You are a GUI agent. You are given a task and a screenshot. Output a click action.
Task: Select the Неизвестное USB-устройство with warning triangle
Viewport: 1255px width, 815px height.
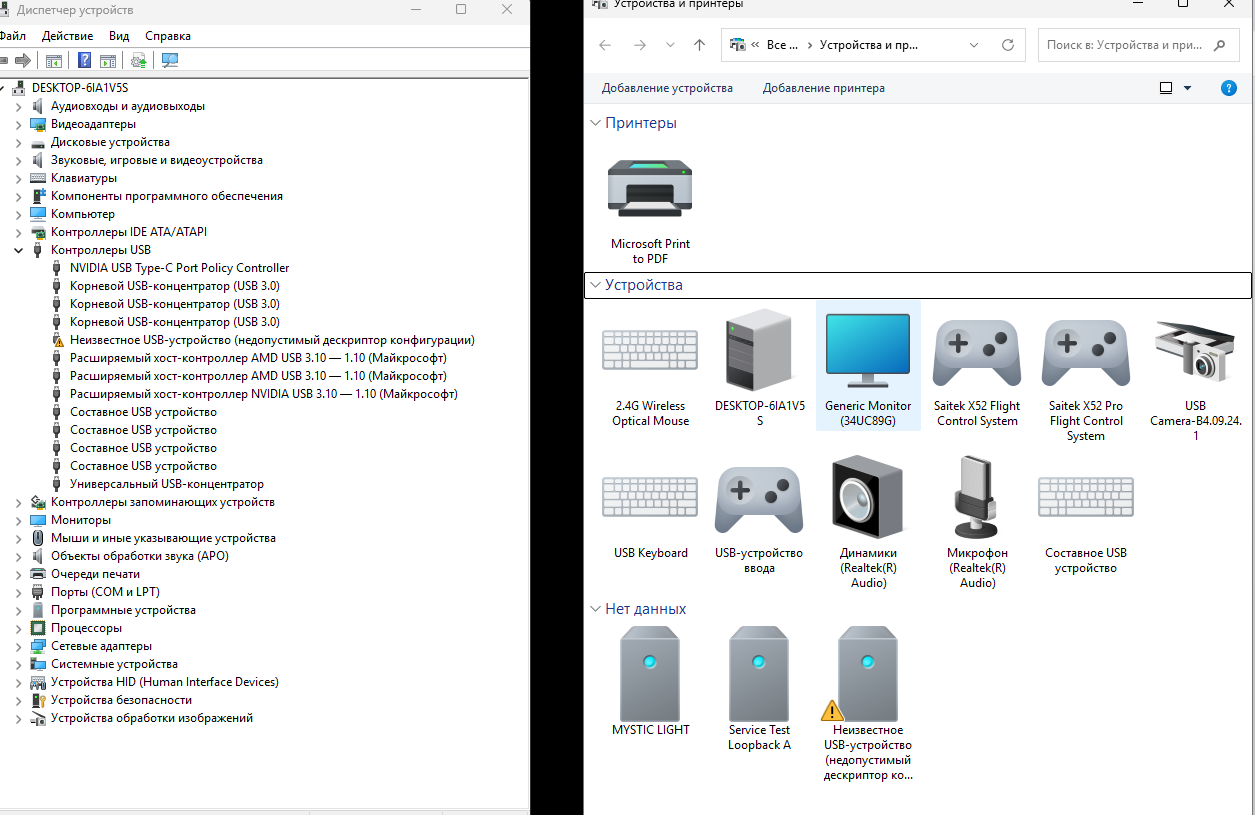pyautogui.click(x=867, y=673)
